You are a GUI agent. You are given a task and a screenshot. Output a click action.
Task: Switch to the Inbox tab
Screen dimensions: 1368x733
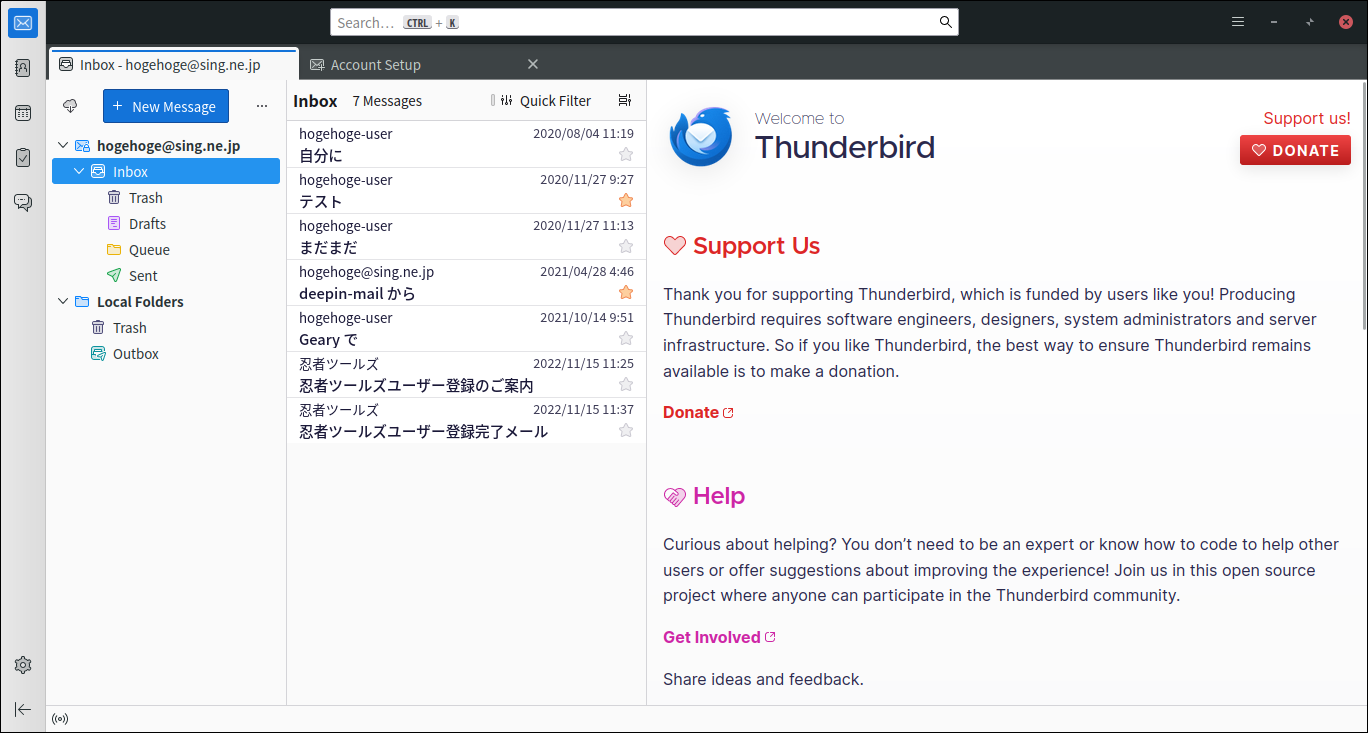[172, 64]
